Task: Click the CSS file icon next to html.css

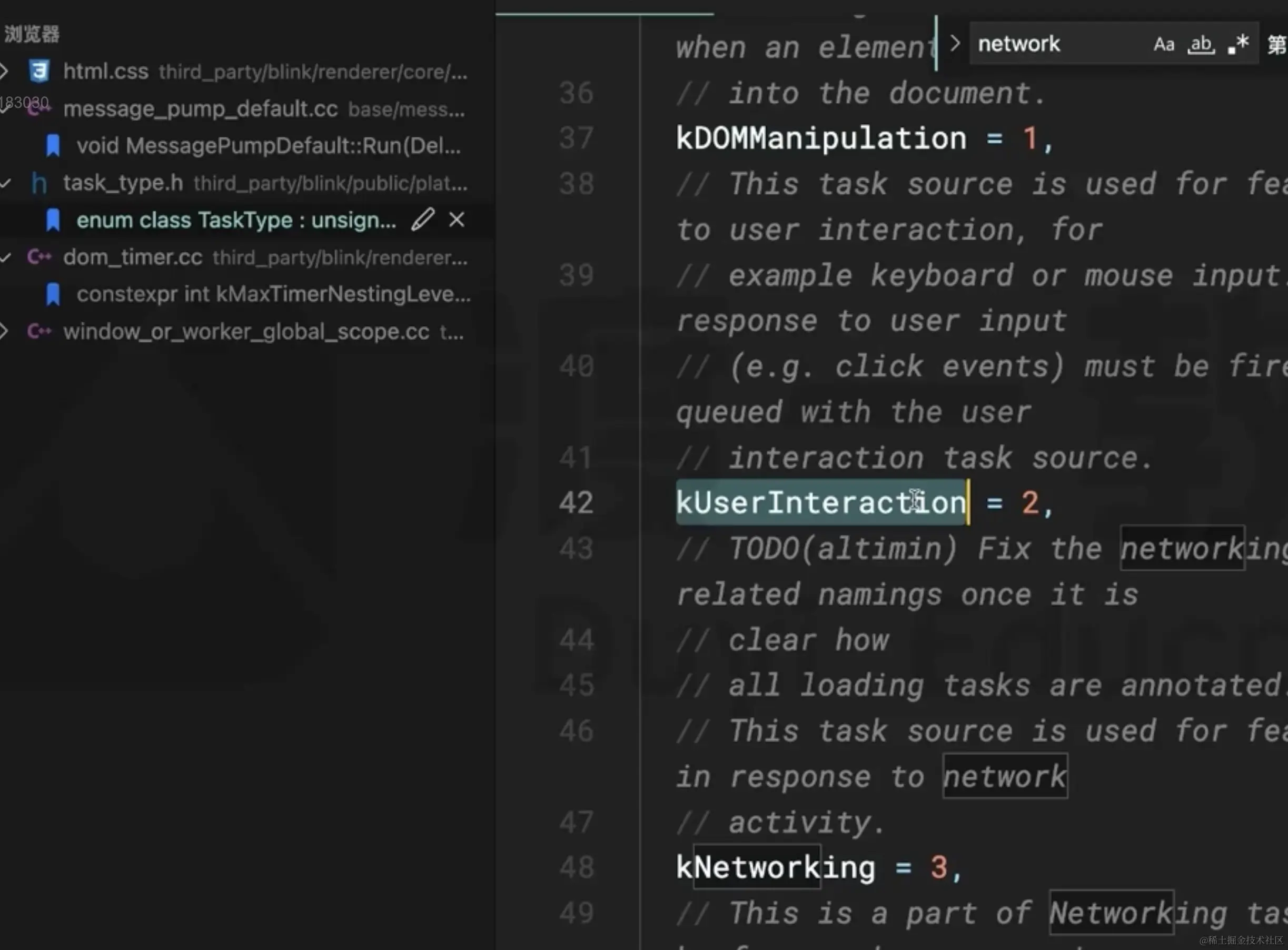Action: click(39, 71)
